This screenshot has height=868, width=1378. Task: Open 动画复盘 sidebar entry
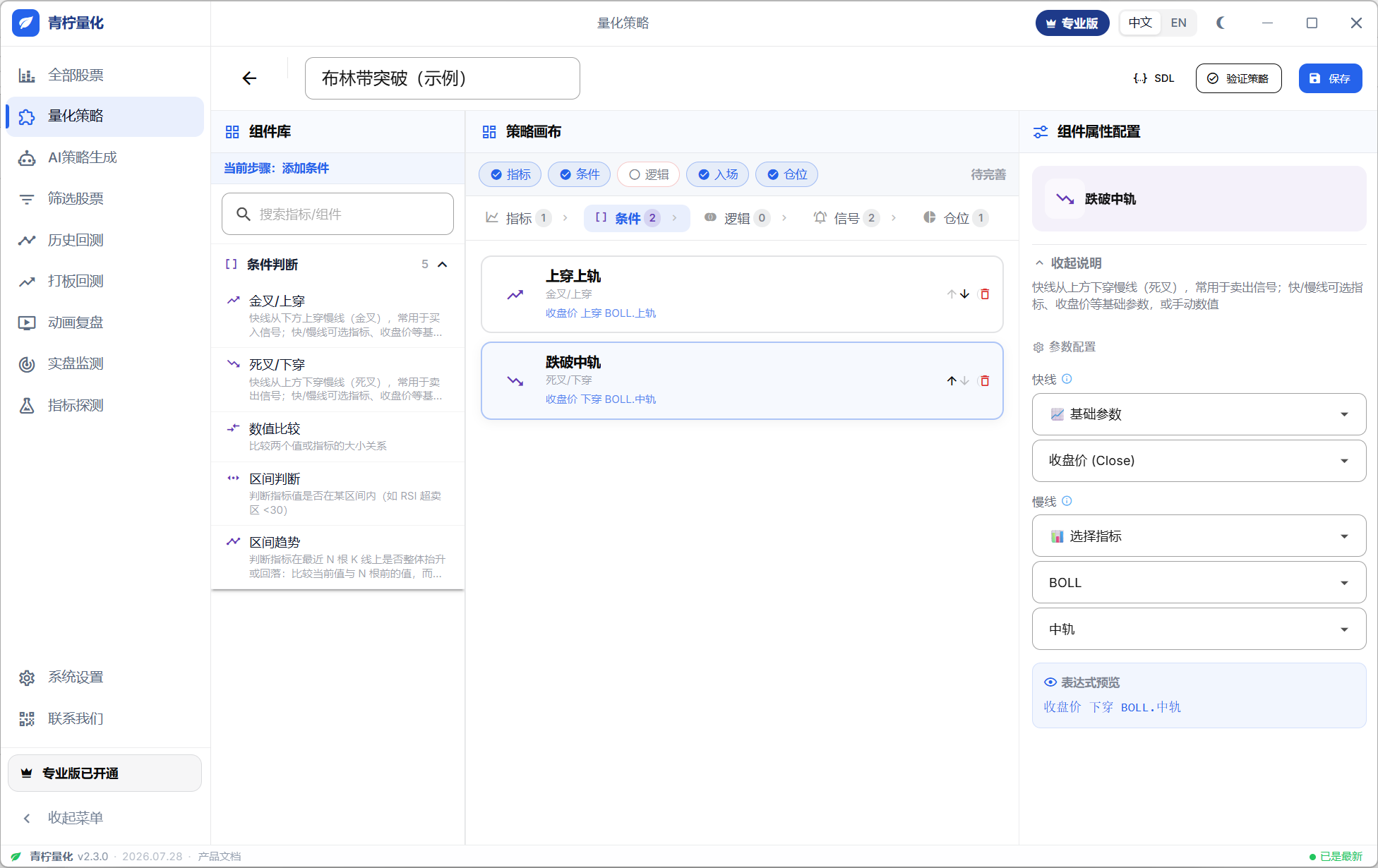pos(104,323)
